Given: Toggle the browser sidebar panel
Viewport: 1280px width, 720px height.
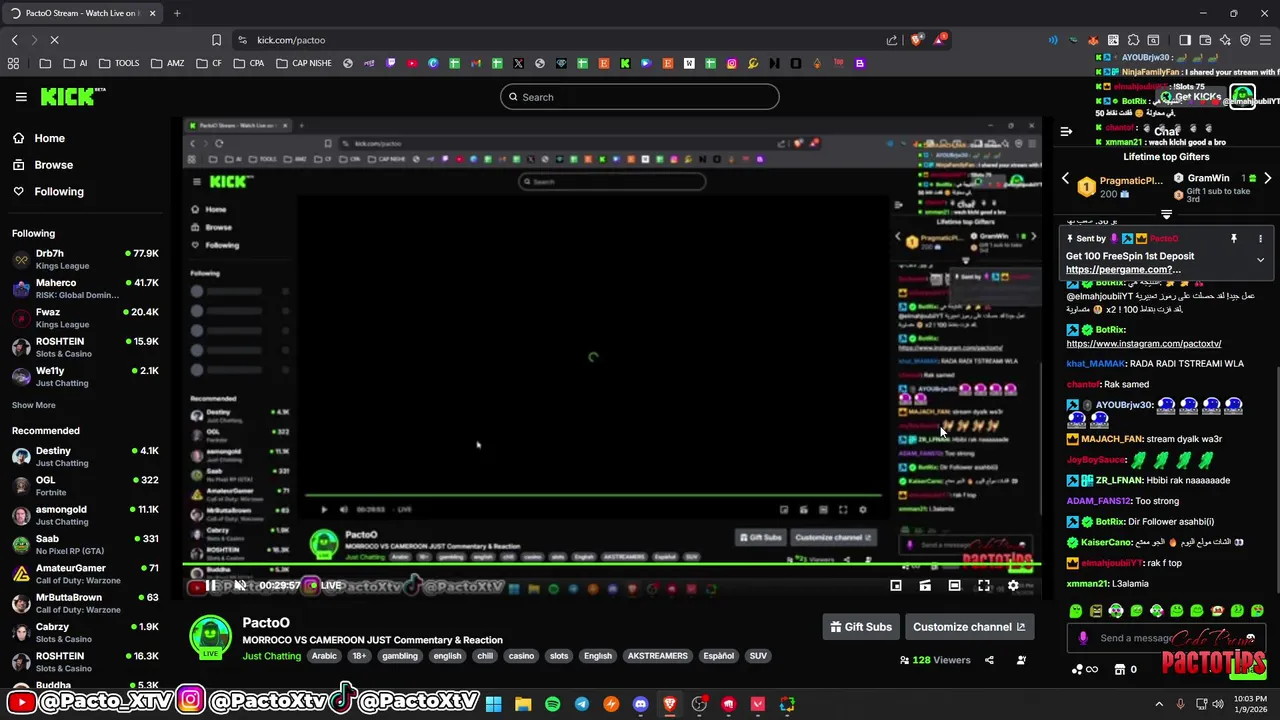Looking at the screenshot, I should pos(1185,40).
